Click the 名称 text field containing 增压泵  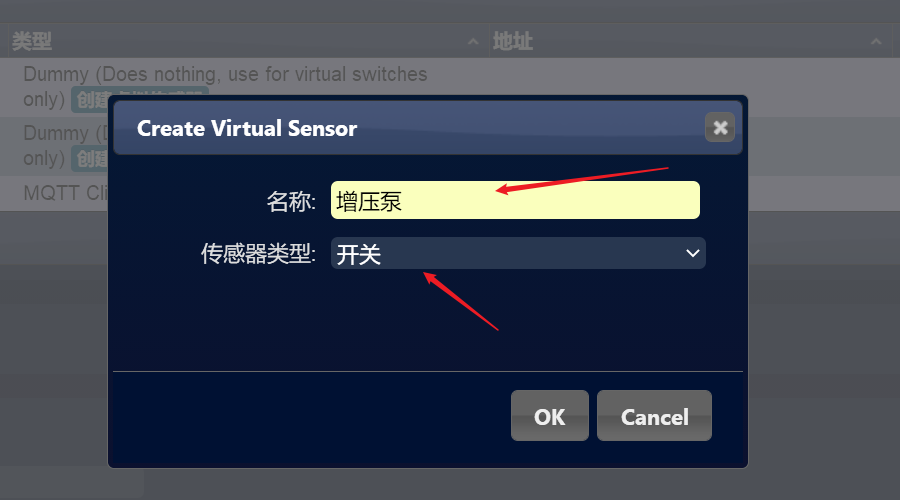tap(515, 200)
